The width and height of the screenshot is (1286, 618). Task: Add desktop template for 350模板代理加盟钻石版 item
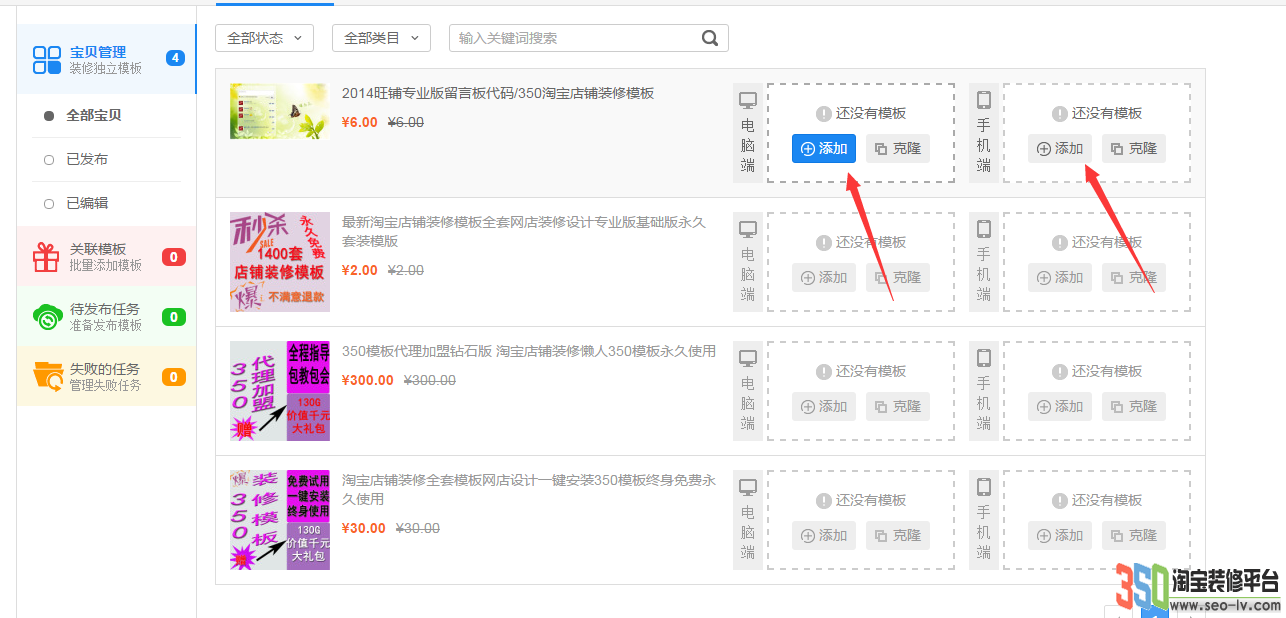point(824,406)
